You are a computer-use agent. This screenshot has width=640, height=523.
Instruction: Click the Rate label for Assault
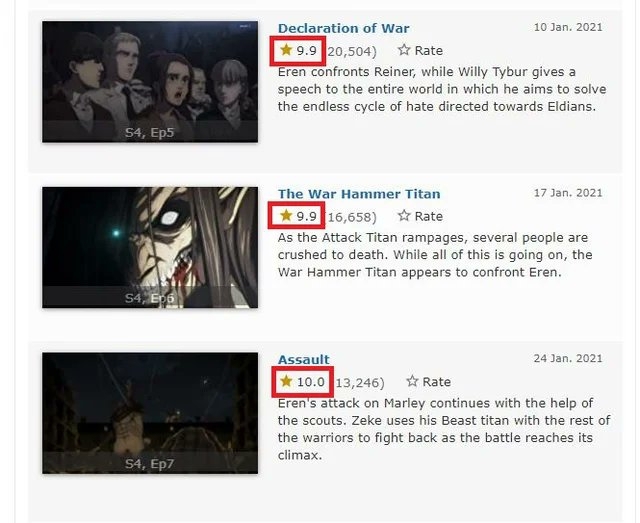437,382
